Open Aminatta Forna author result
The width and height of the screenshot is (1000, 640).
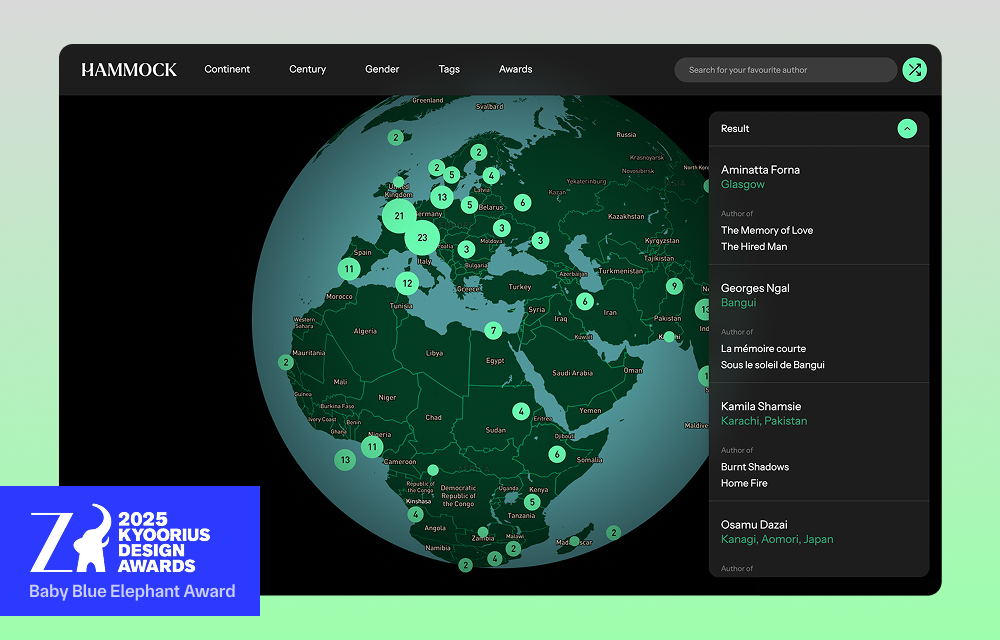(x=760, y=170)
